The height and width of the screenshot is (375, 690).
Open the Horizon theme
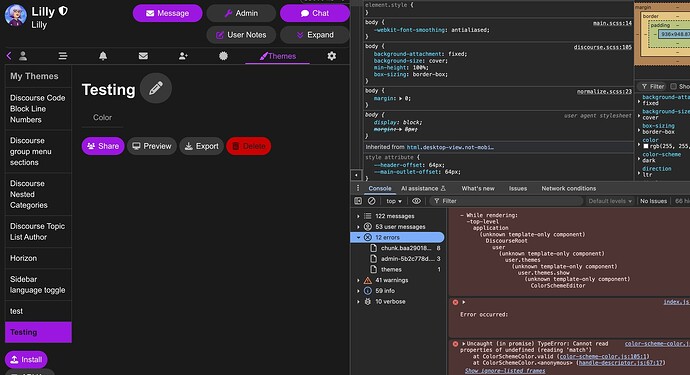(38, 258)
